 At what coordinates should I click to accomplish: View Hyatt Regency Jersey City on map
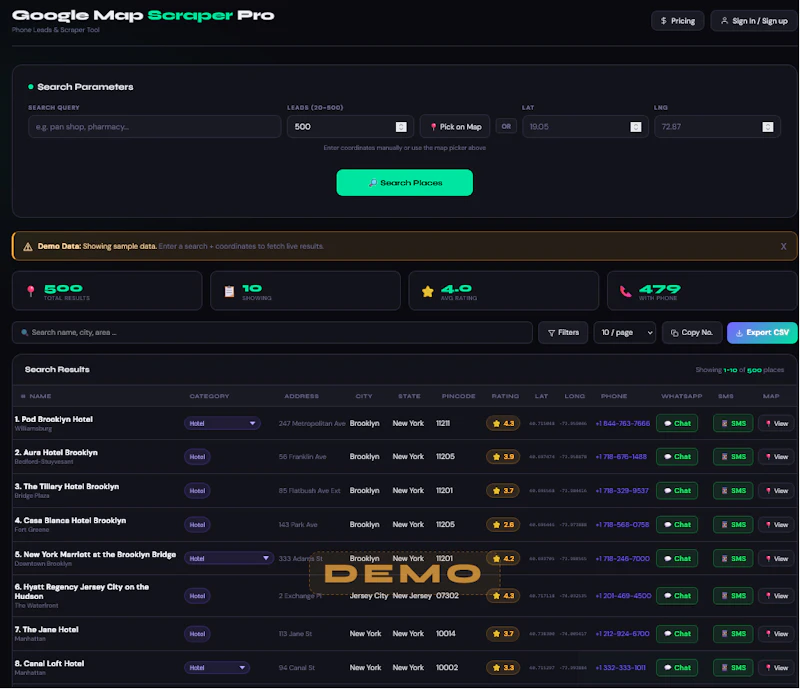coord(777,596)
